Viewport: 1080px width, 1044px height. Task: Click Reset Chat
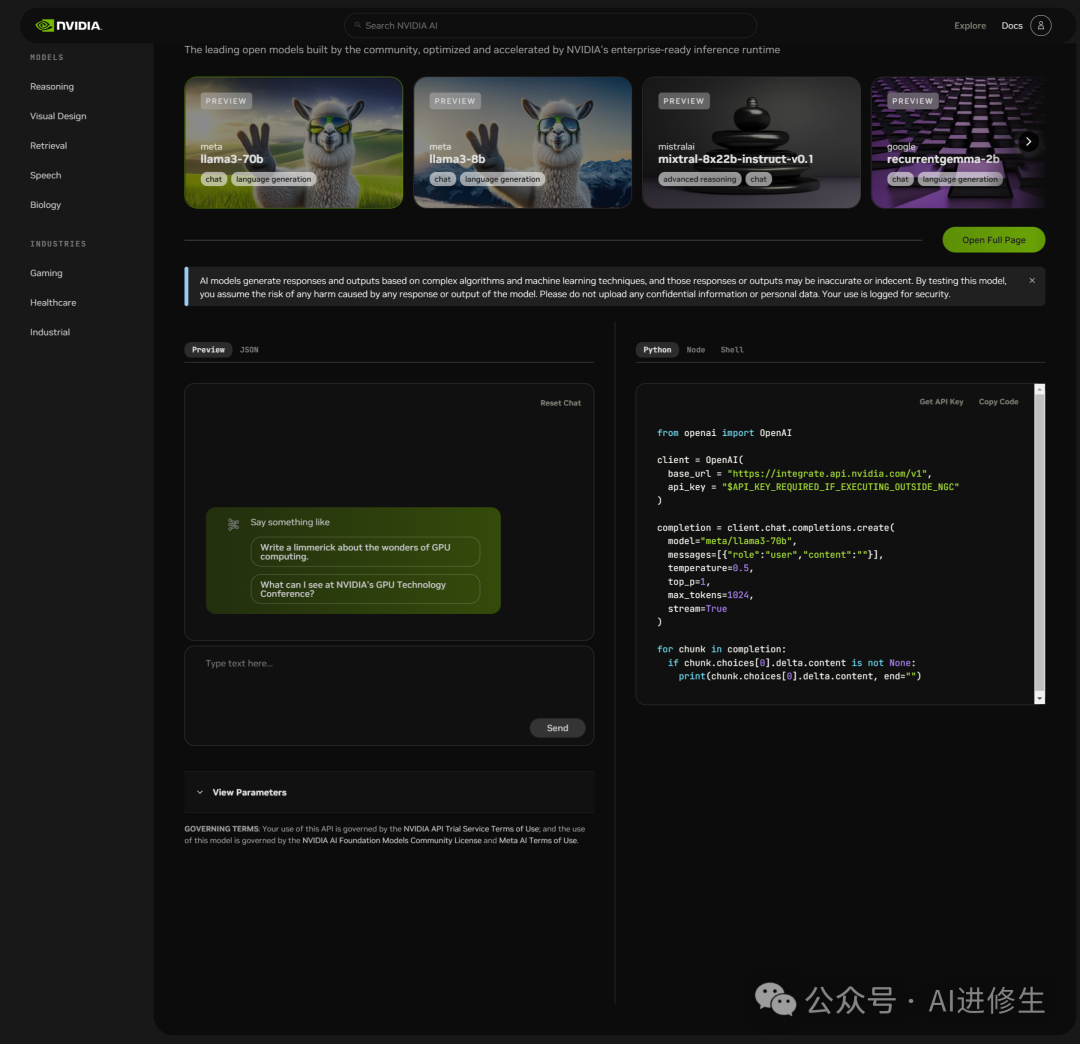coord(561,403)
